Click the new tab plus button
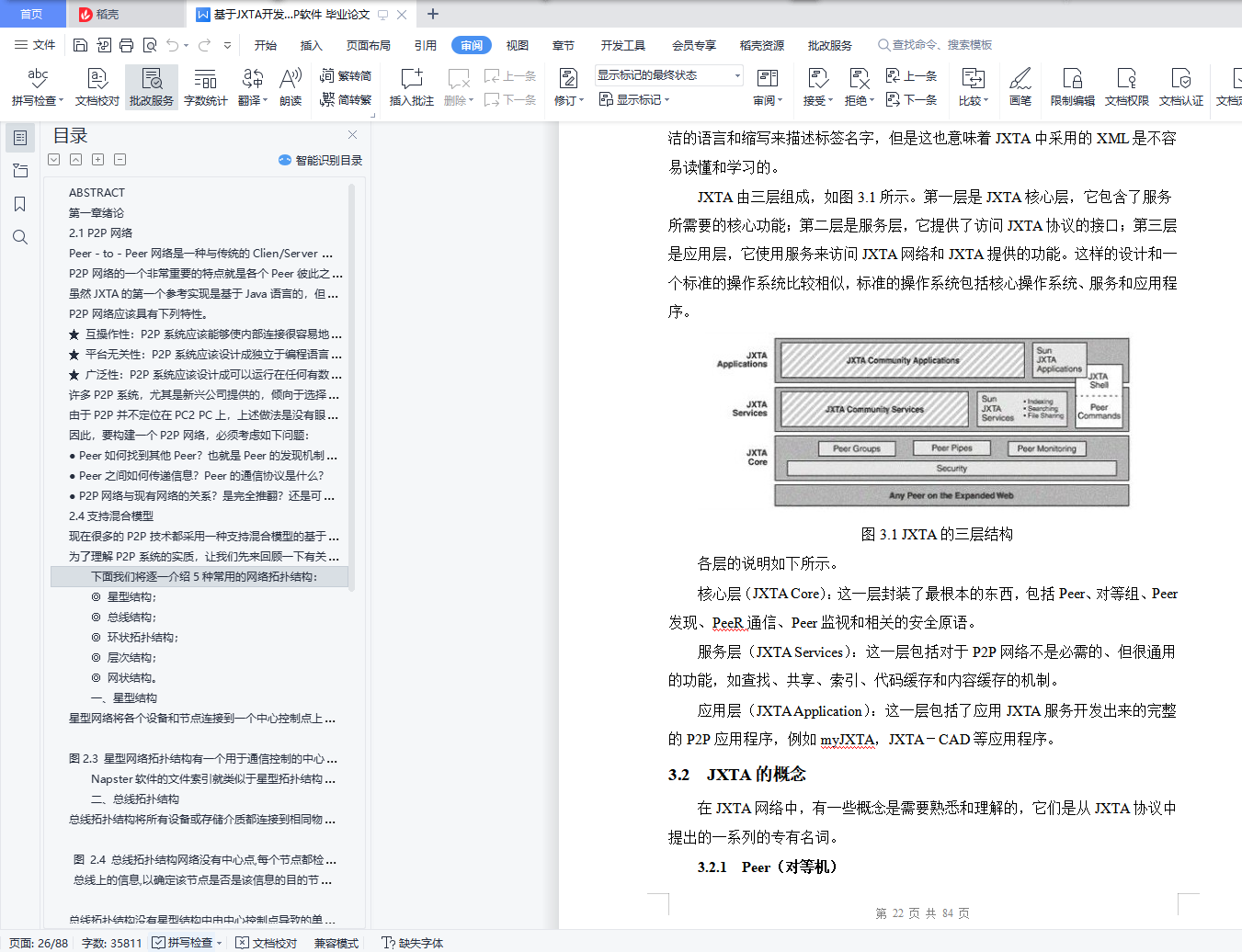Screen dimensions: 1242x952 [x=433, y=14]
